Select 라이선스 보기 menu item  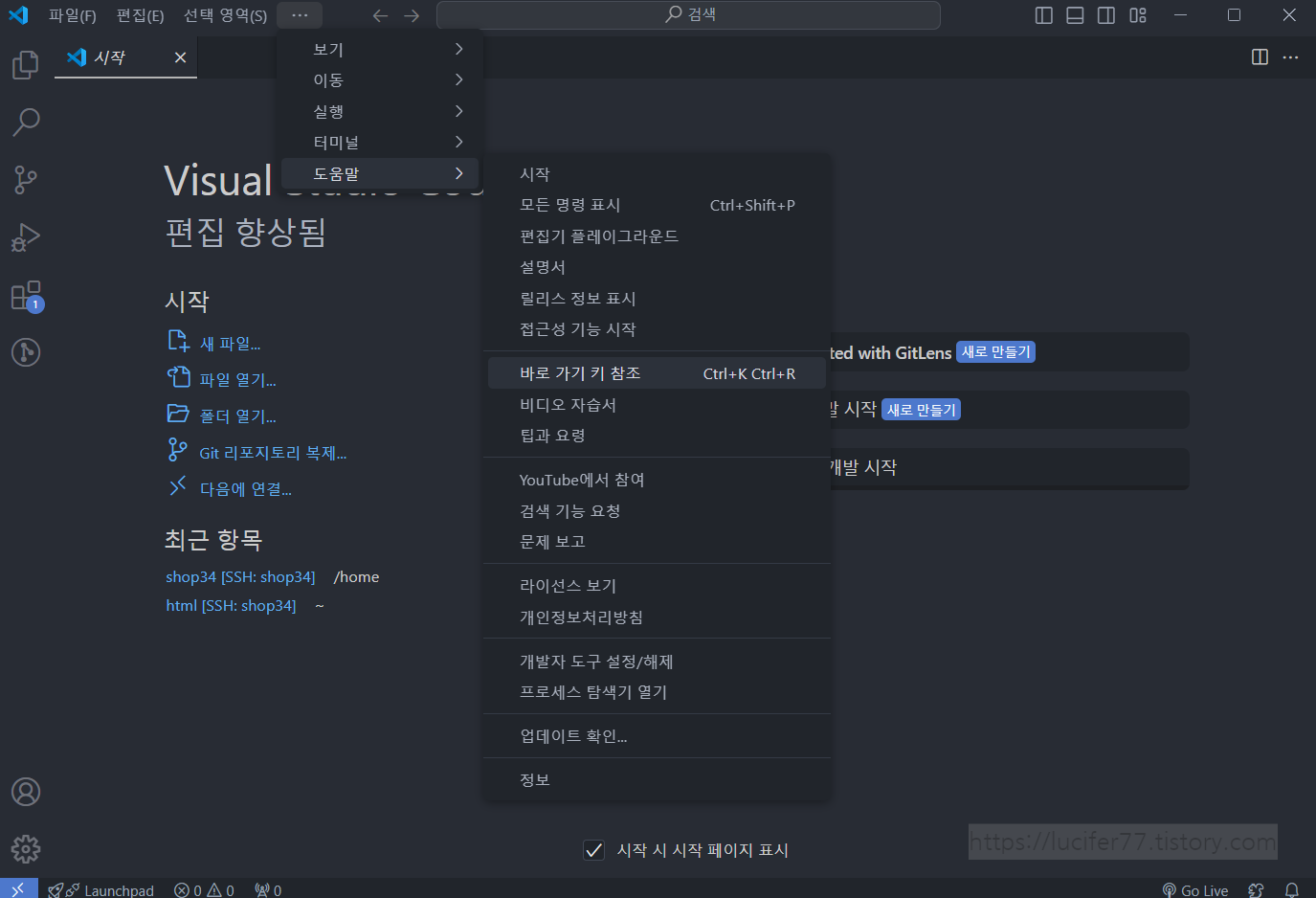657,586
